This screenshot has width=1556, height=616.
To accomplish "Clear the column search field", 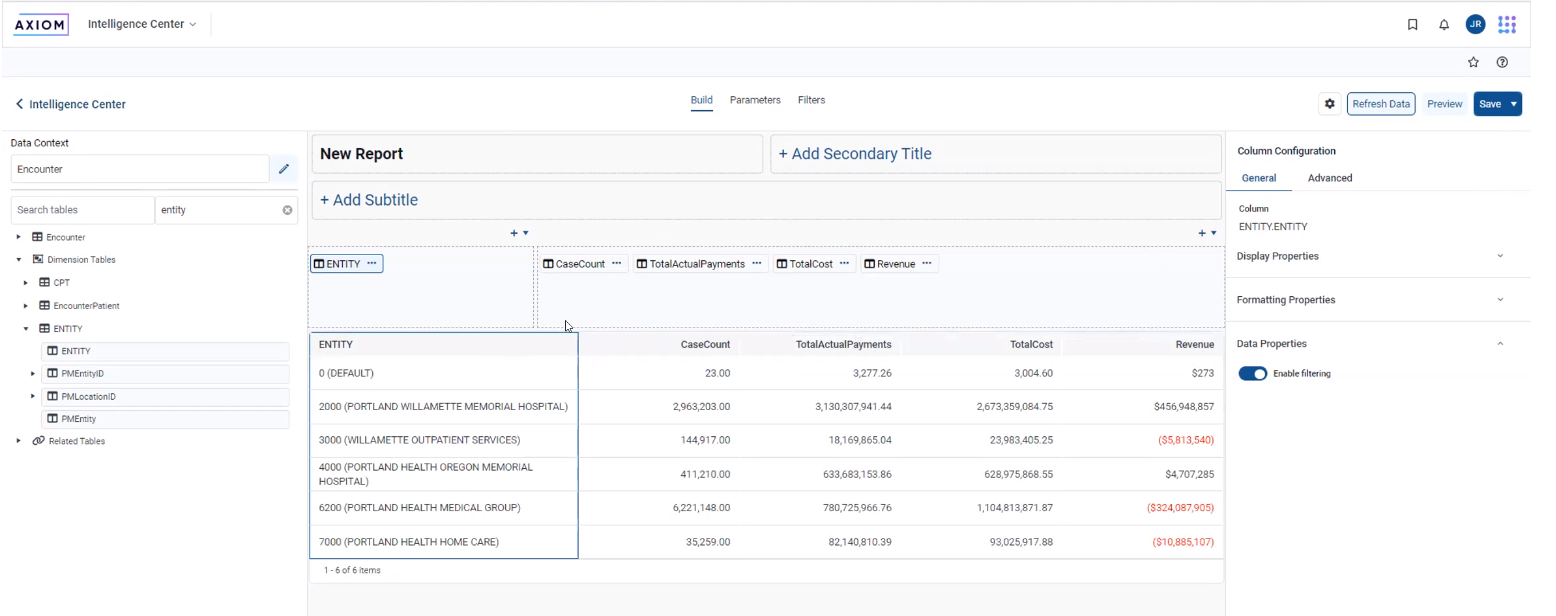I will [x=287, y=210].
